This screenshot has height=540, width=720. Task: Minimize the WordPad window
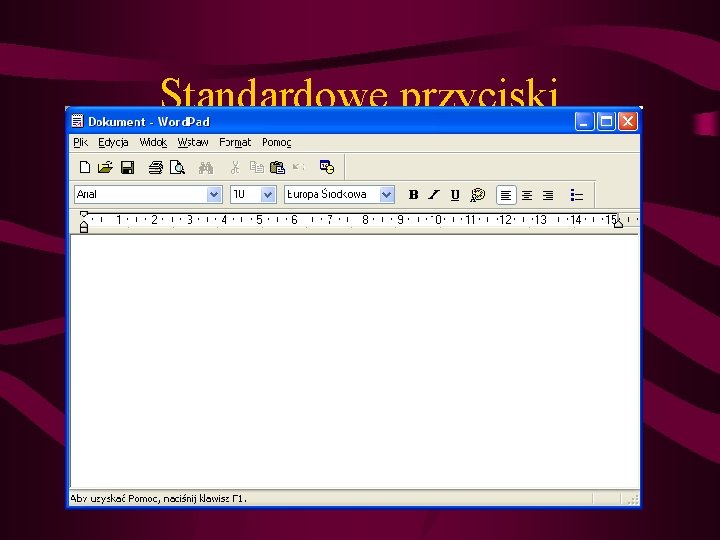(x=584, y=122)
